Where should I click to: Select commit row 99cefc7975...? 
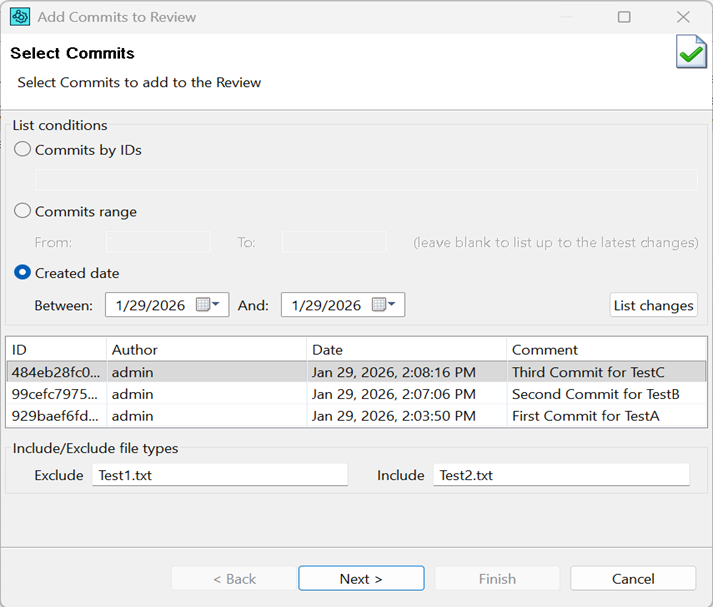[356, 394]
